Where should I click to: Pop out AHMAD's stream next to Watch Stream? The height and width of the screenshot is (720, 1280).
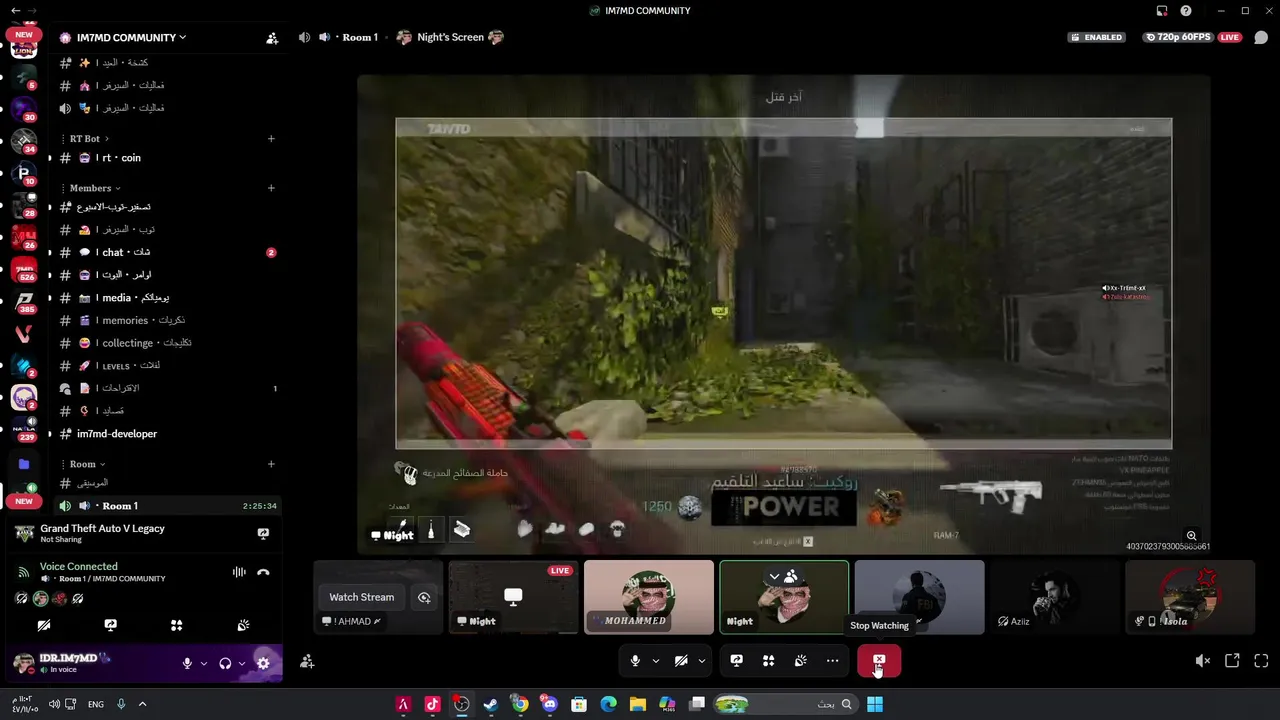(x=424, y=597)
